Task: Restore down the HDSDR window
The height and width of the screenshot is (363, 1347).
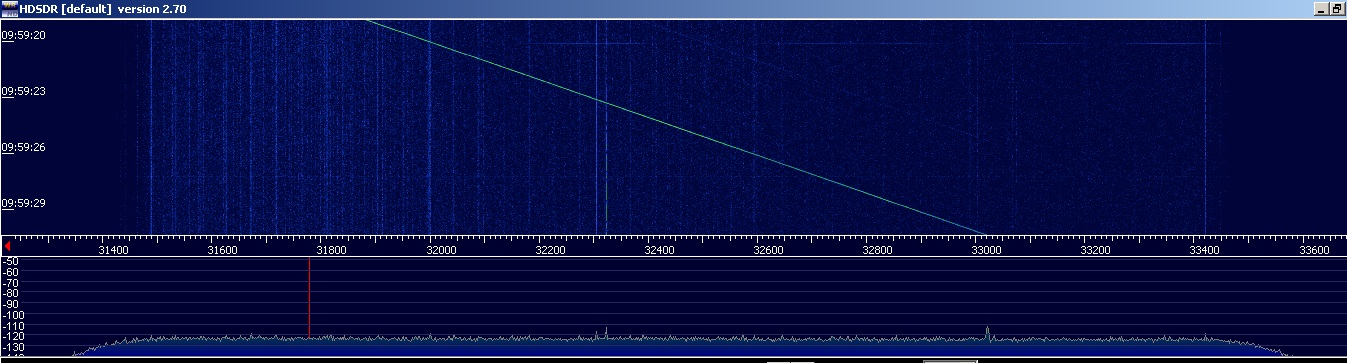Action: [x=1336, y=9]
